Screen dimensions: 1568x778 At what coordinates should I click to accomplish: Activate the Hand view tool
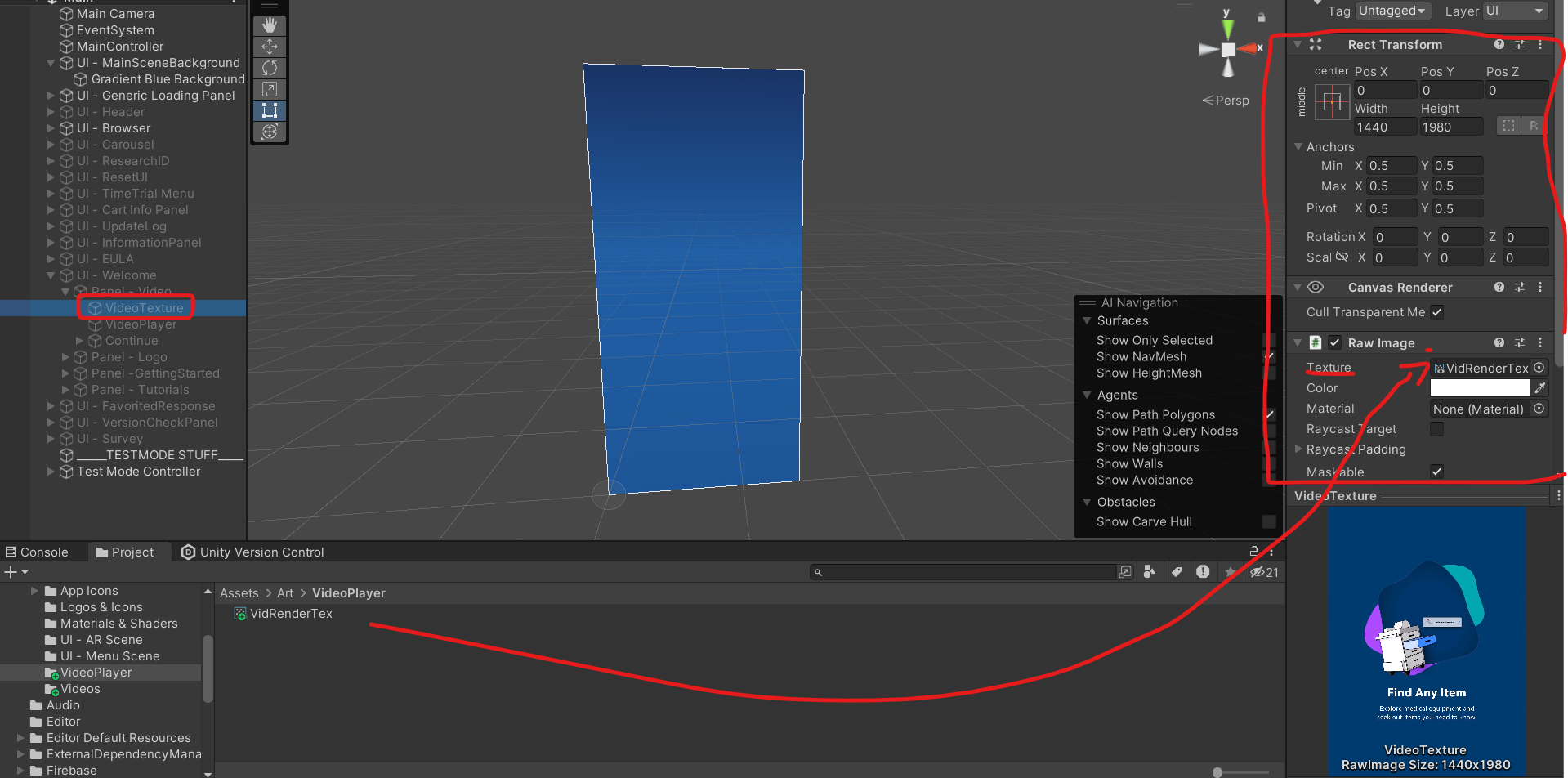[x=270, y=25]
